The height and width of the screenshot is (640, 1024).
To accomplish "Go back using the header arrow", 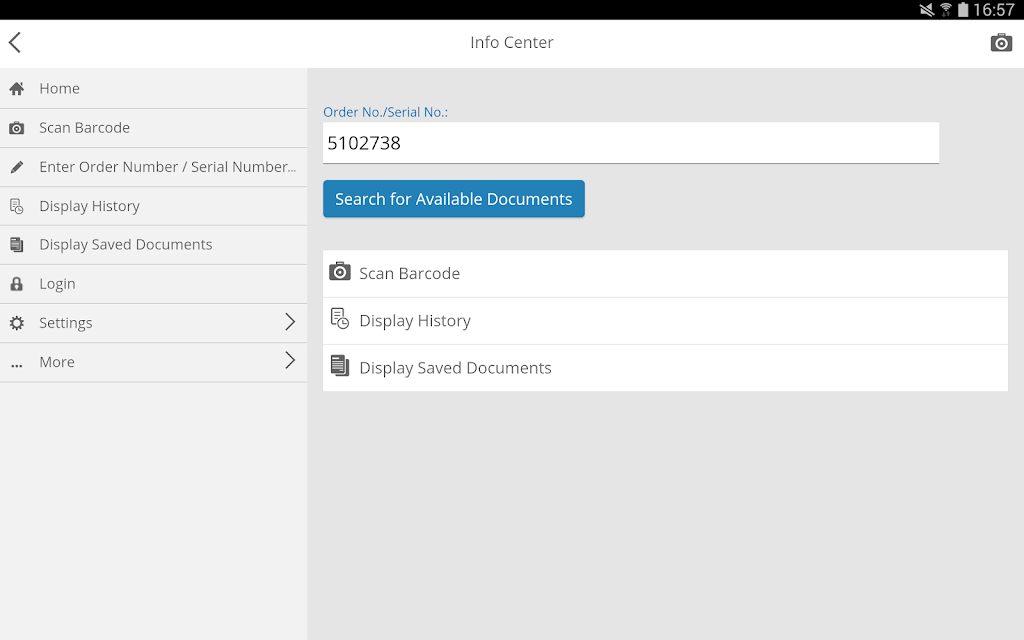I will coord(15,42).
